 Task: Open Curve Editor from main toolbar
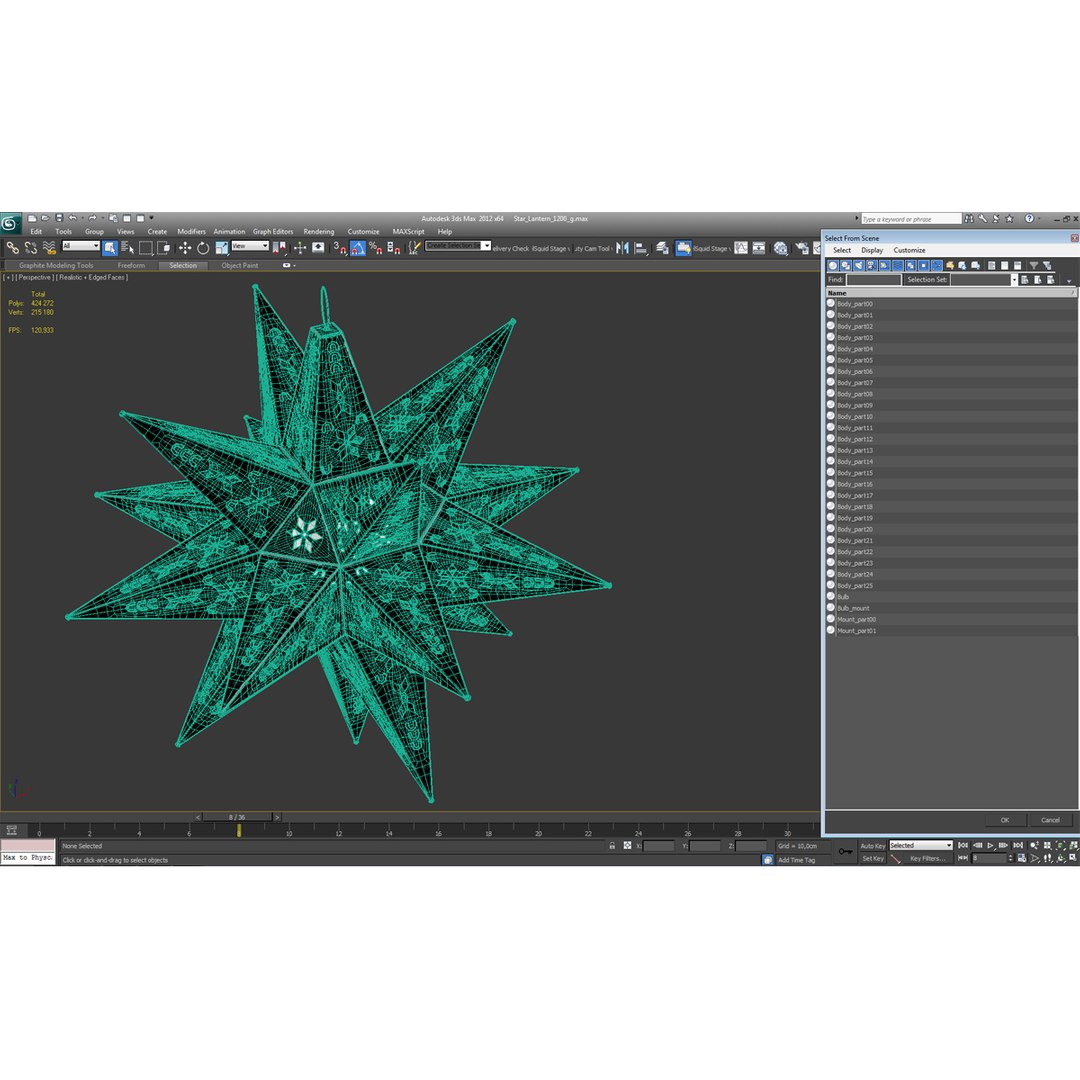pos(741,248)
